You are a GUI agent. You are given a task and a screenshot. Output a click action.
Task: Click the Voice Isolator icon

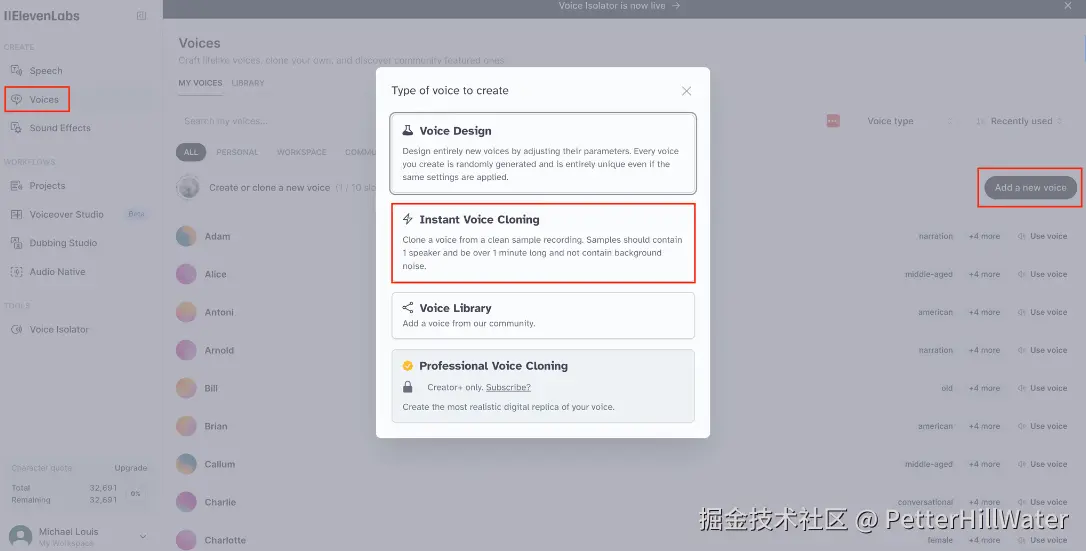(x=17, y=329)
